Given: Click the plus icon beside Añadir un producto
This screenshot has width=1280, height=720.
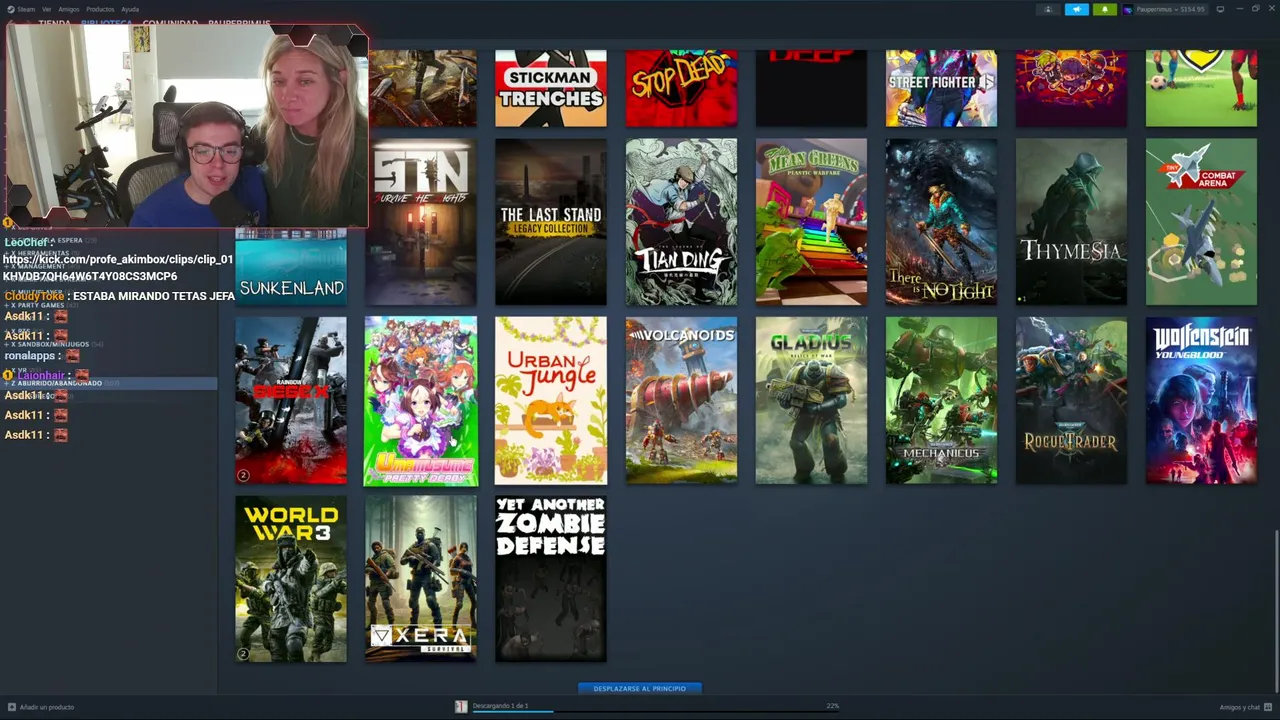Looking at the screenshot, I should click(10, 707).
